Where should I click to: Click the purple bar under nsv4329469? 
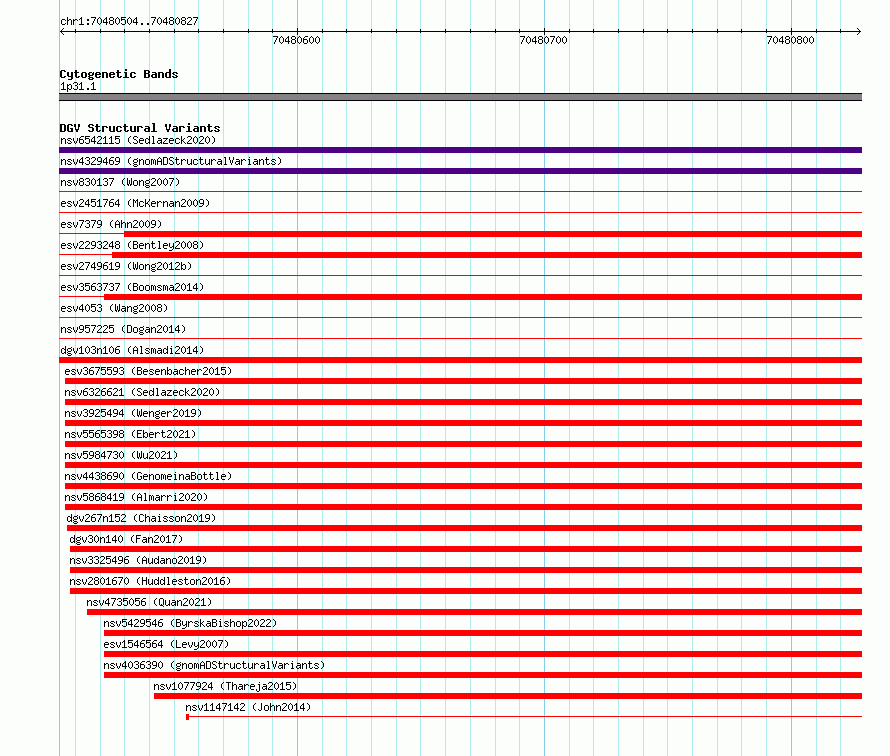460,171
